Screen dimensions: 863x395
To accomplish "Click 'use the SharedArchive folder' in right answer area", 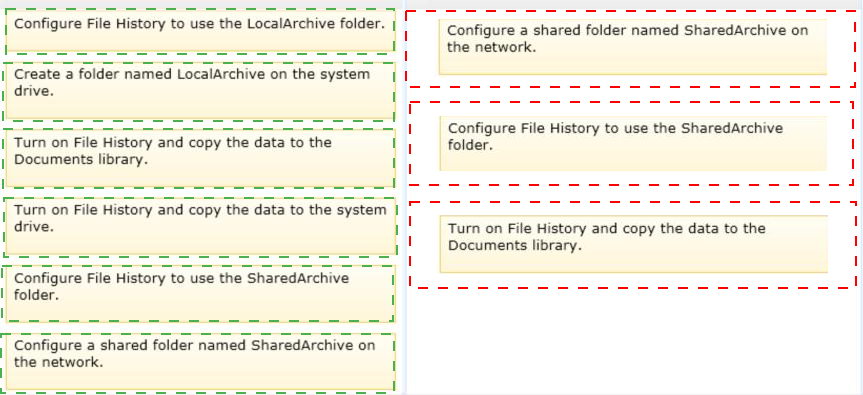I will pyautogui.click(x=633, y=143).
